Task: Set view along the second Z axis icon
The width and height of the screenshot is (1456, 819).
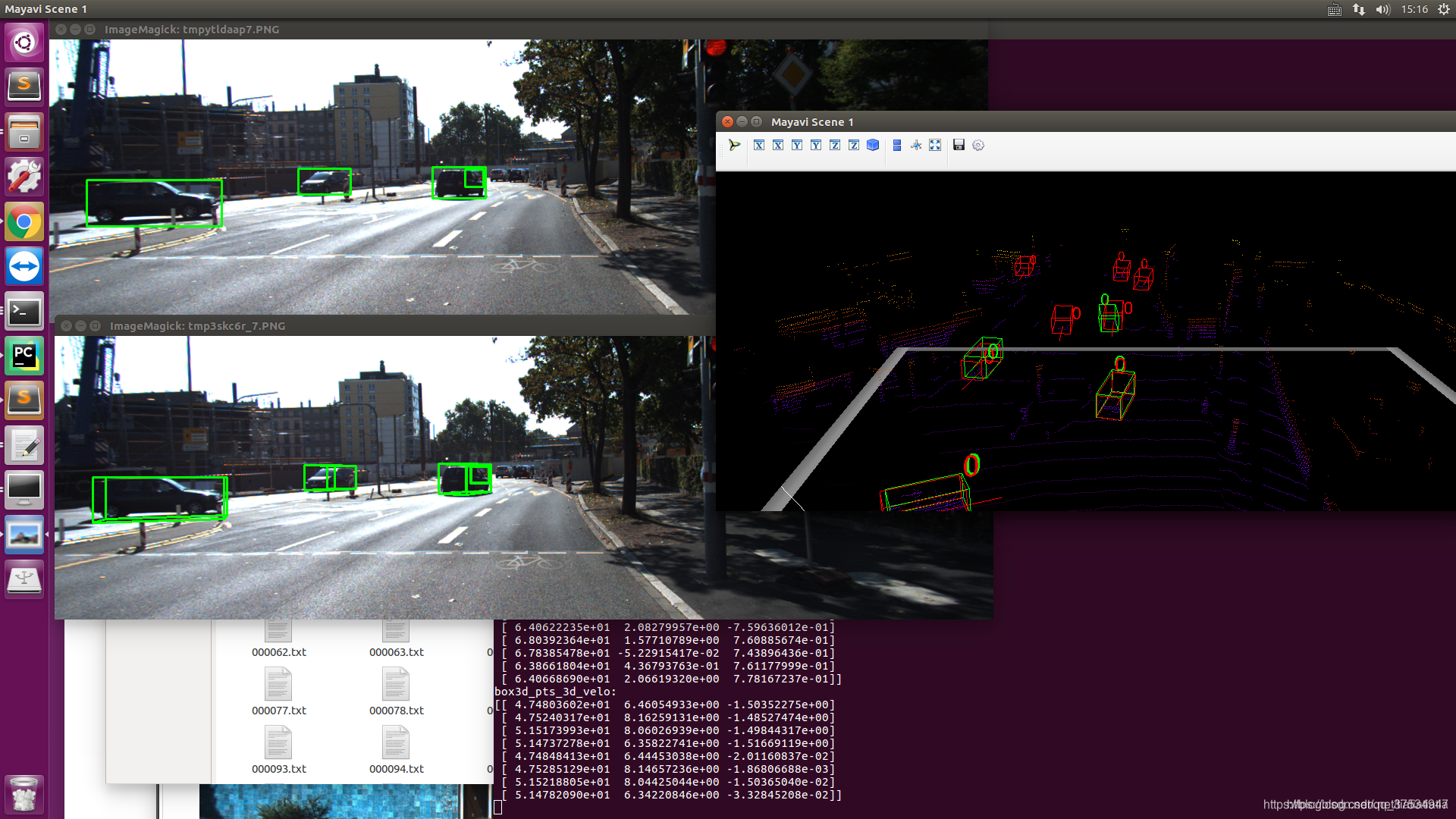Action: click(x=854, y=145)
